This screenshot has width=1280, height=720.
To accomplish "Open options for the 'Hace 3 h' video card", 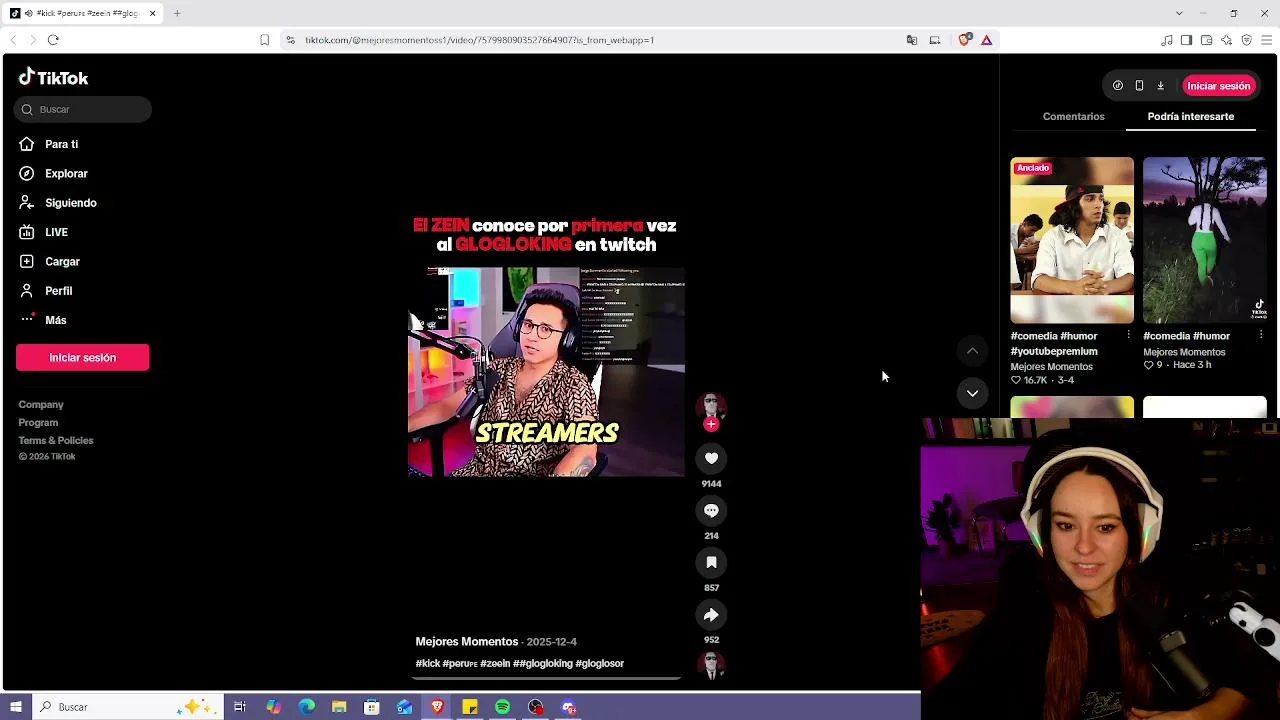I will 1261,335.
